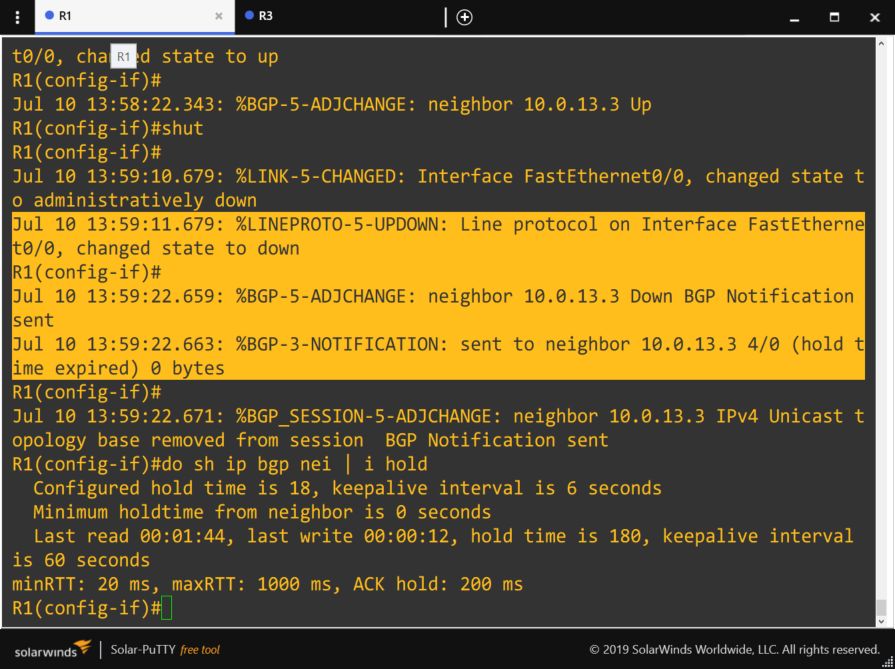Maximize the Solar-PuTTY window
Image resolution: width=895 pixels, height=669 pixels.
pyautogui.click(x=834, y=17)
